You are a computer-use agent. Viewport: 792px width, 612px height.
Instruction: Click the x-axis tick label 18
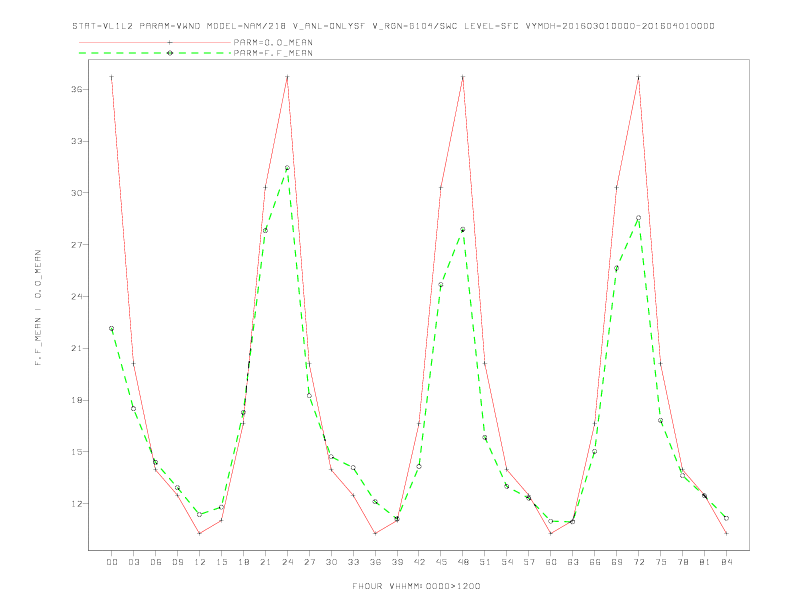click(x=243, y=562)
